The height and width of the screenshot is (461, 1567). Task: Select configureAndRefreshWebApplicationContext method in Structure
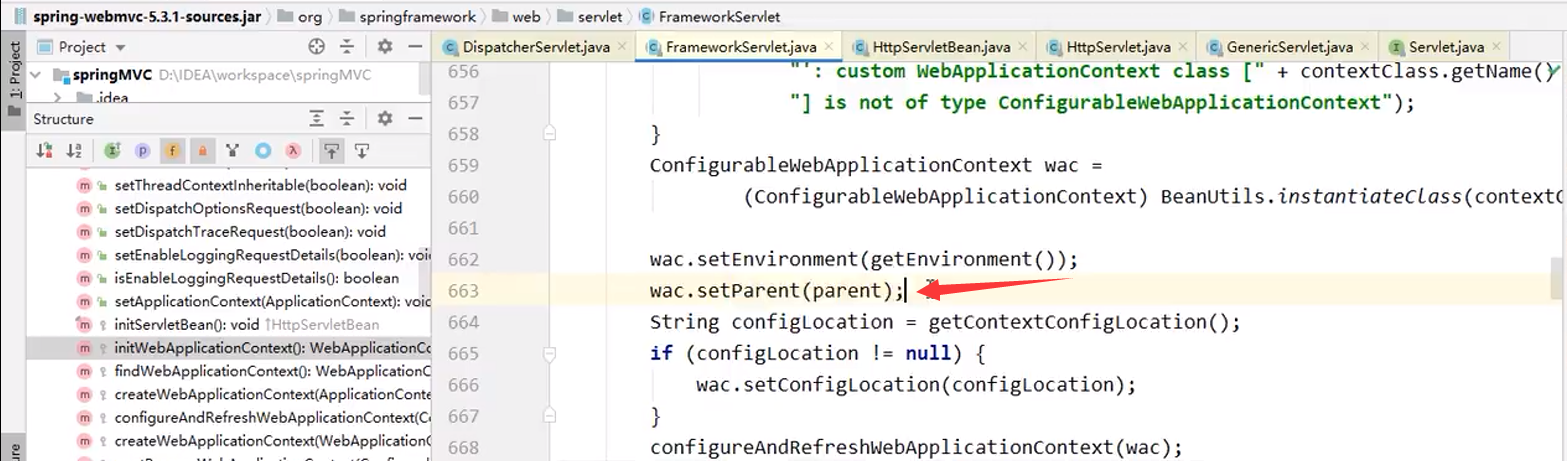[253, 417]
